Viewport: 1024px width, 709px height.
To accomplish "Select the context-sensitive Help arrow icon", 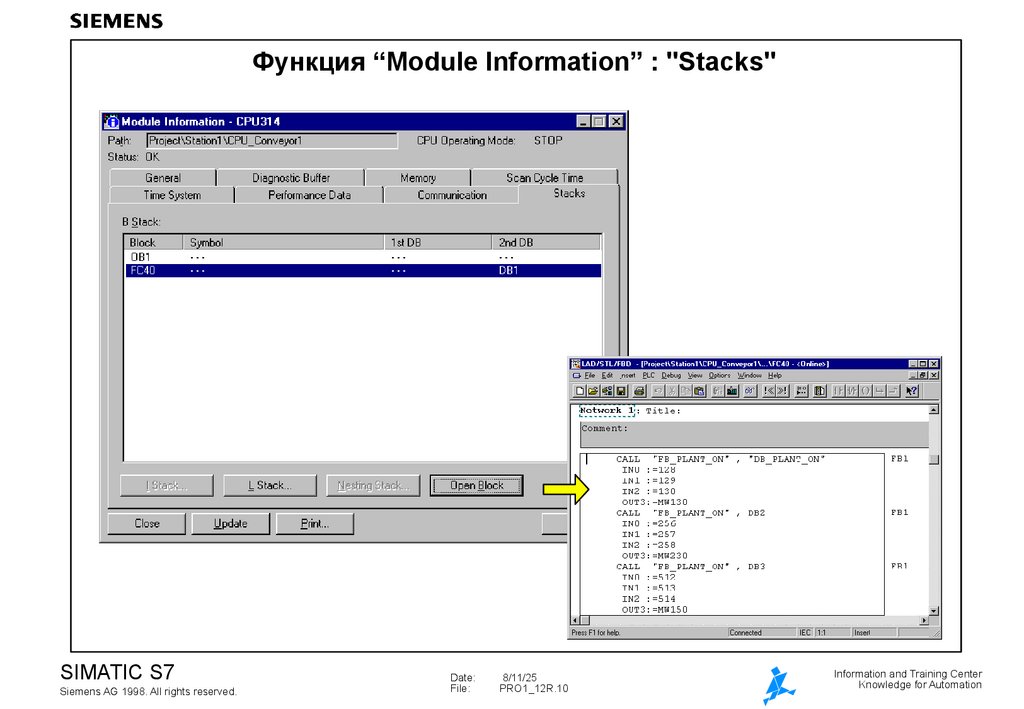I will (x=911, y=390).
